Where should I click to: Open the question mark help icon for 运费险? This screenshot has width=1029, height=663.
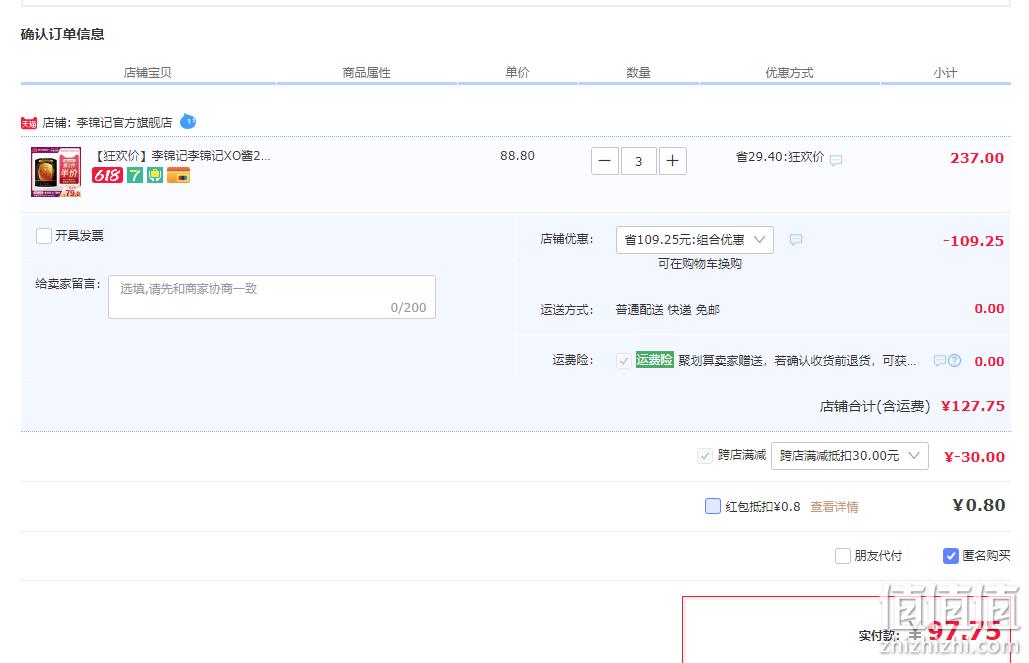point(955,360)
